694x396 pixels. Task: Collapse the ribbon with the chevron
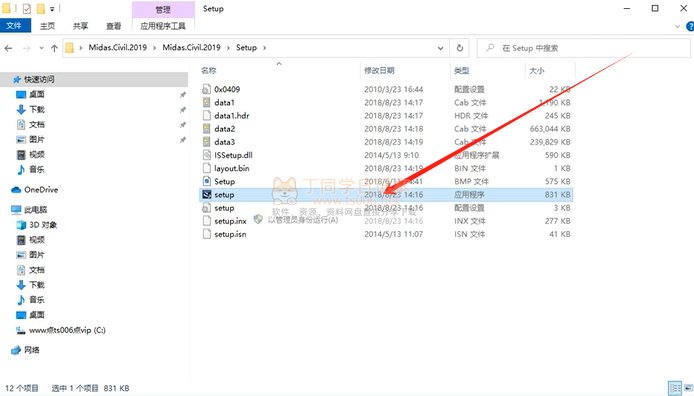click(677, 27)
